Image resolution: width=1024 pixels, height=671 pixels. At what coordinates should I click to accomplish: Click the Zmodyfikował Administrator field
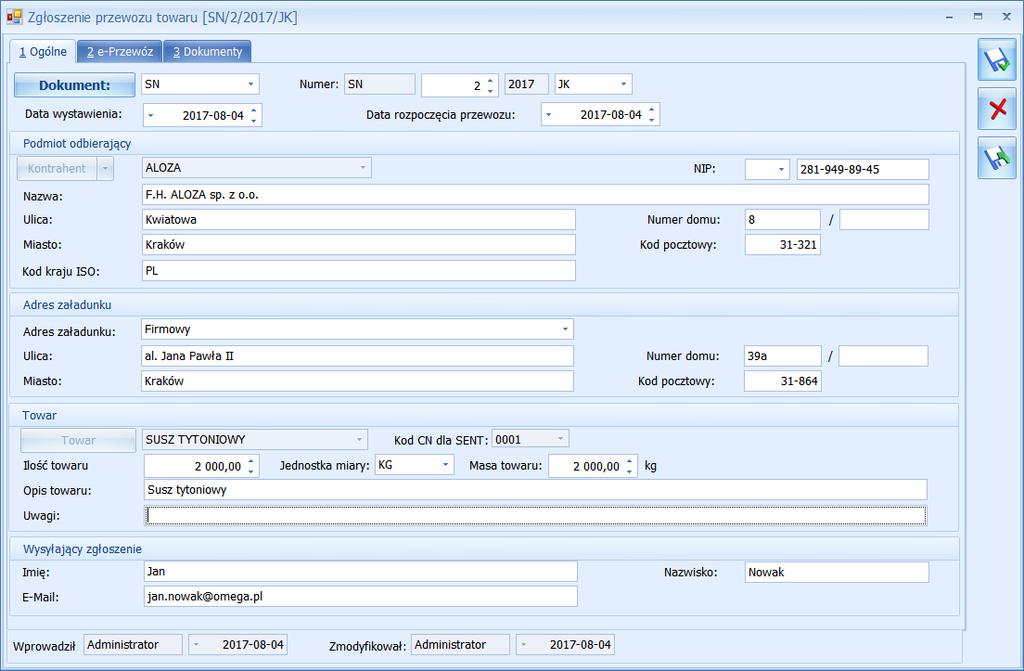[460, 645]
